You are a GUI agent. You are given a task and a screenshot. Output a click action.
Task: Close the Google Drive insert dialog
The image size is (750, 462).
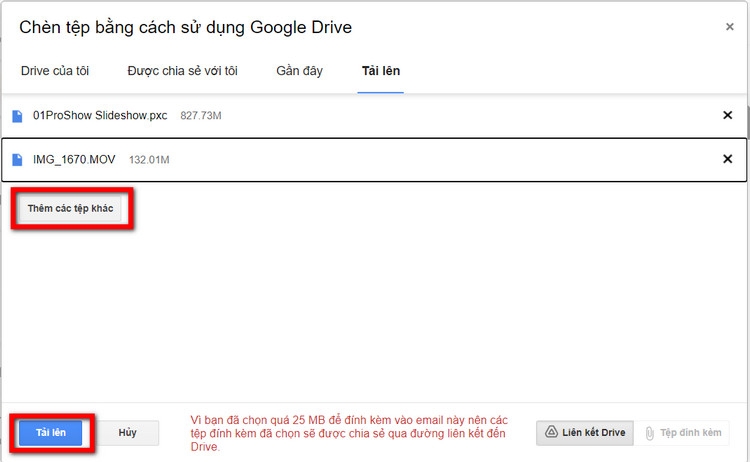click(729, 27)
